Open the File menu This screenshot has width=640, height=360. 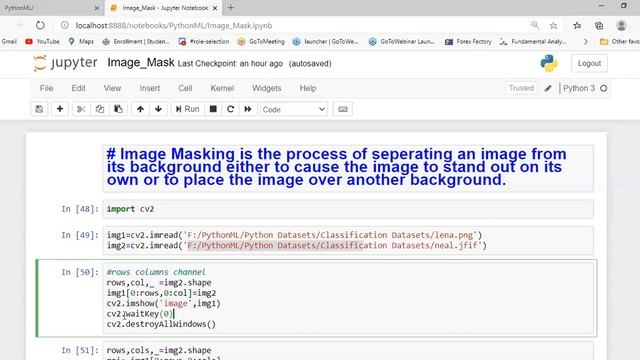(x=47, y=88)
